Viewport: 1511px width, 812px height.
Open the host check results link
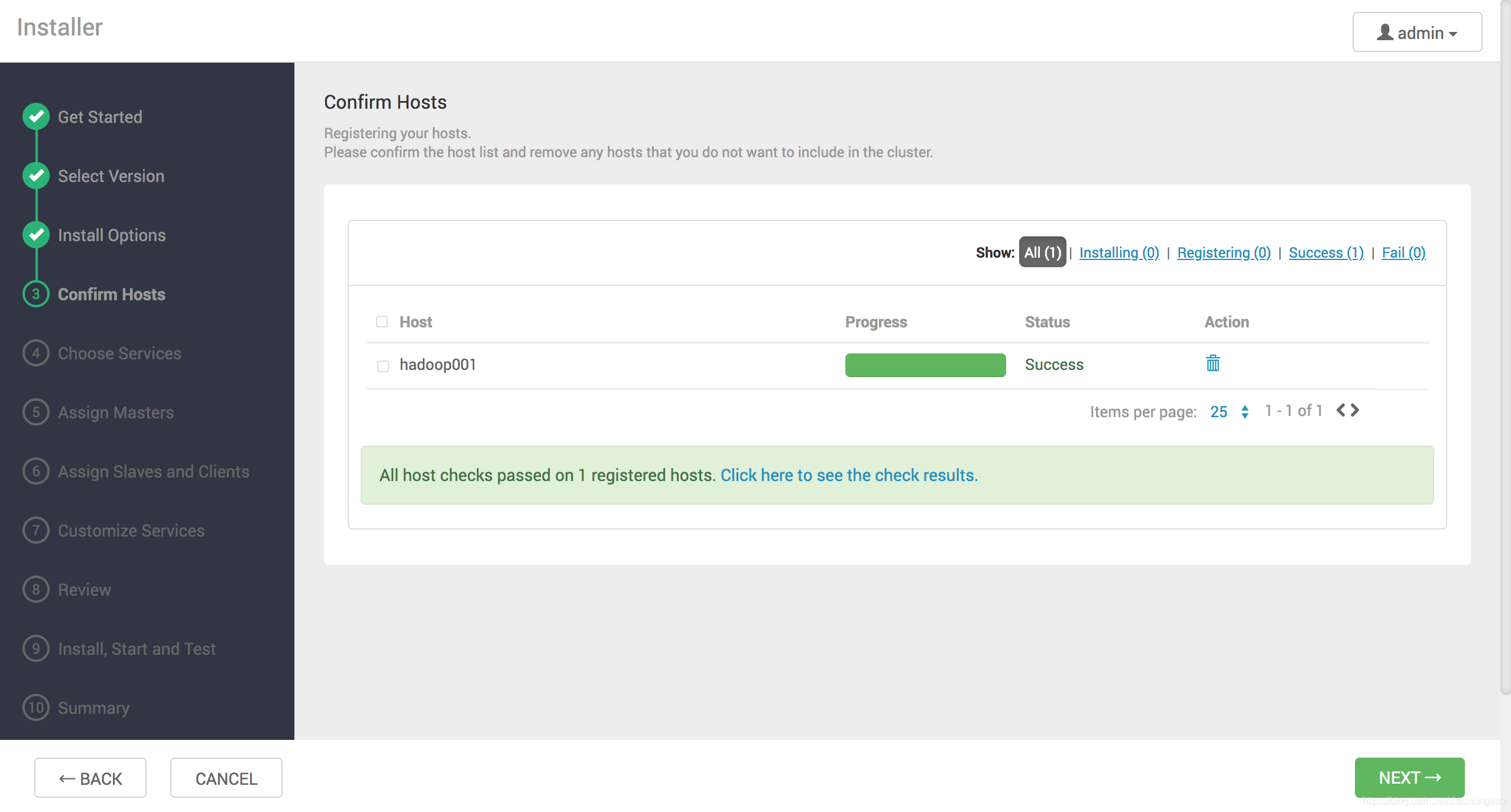pyautogui.click(x=849, y=475)
